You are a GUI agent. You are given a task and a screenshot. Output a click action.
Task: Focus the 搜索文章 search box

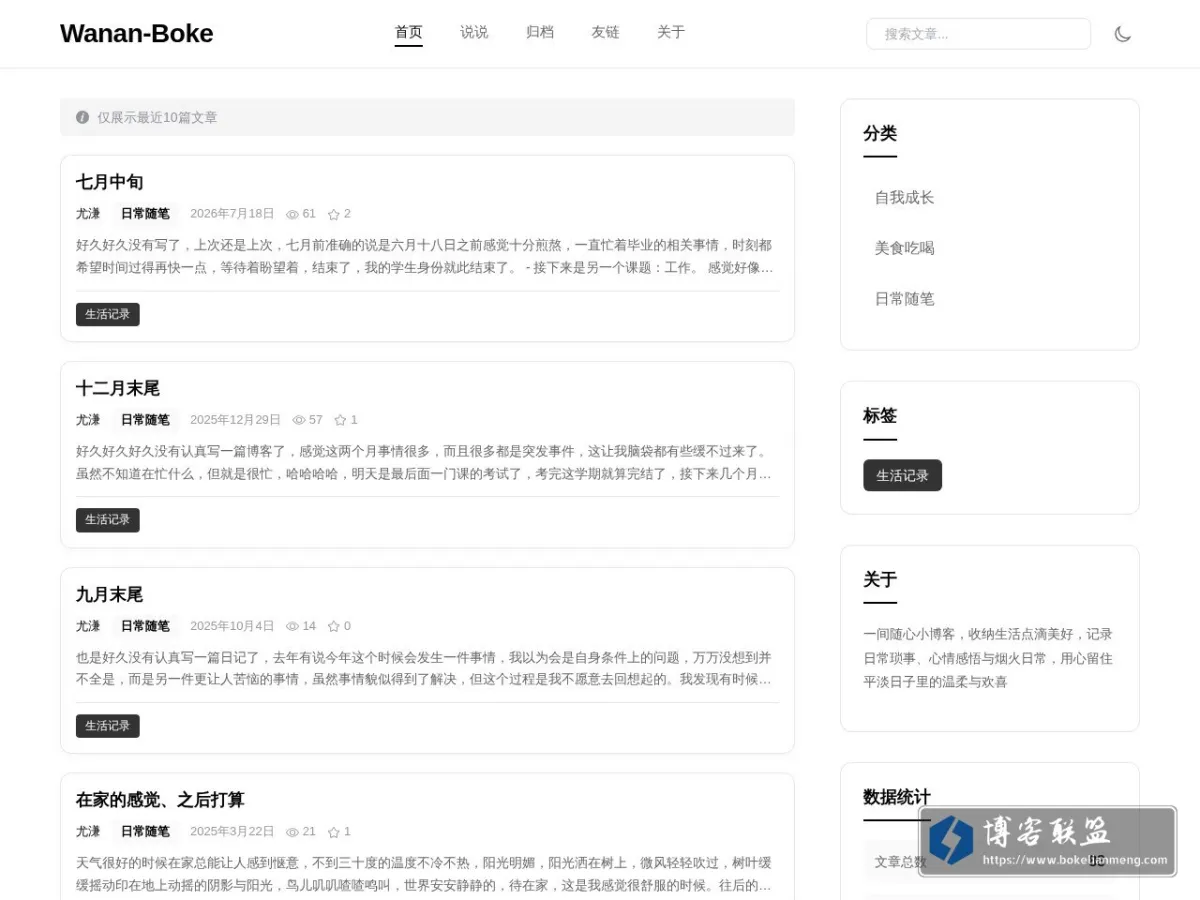click(978, 34)
